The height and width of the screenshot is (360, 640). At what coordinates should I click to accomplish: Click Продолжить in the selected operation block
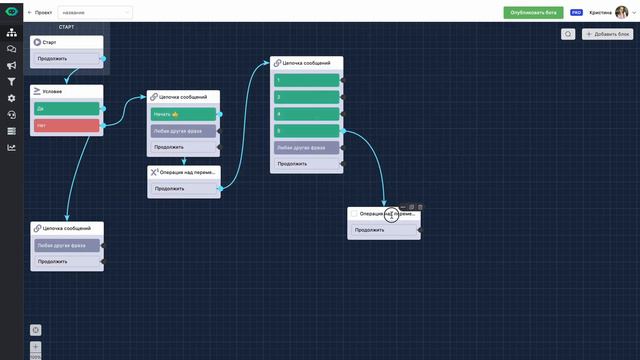coord(384,230)
